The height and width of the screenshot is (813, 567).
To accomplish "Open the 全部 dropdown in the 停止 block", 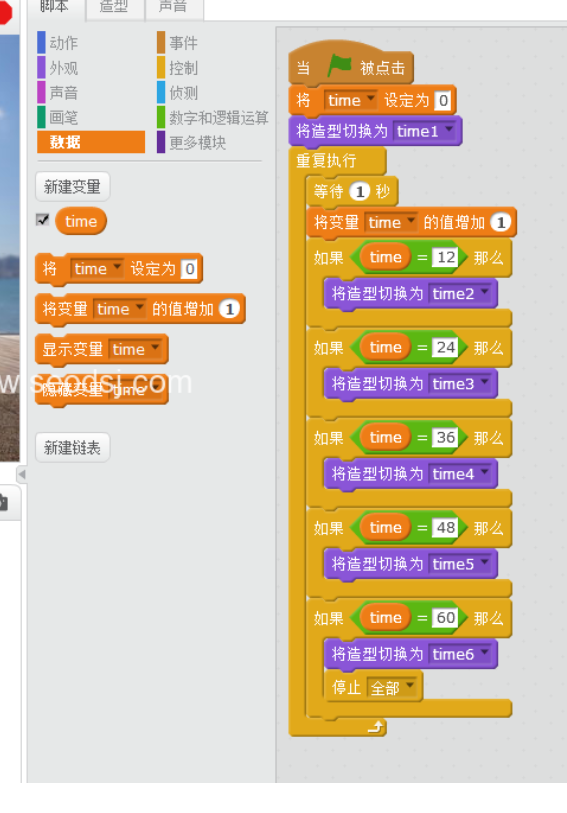I will click(392, 688).
